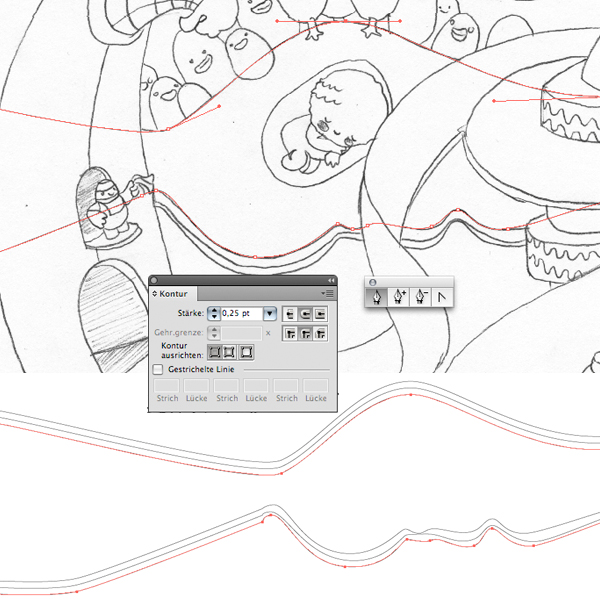Click the Stärke stepper arrows
Image resolution: width=600 pixels, height=600 pixels.
point(214,314)
